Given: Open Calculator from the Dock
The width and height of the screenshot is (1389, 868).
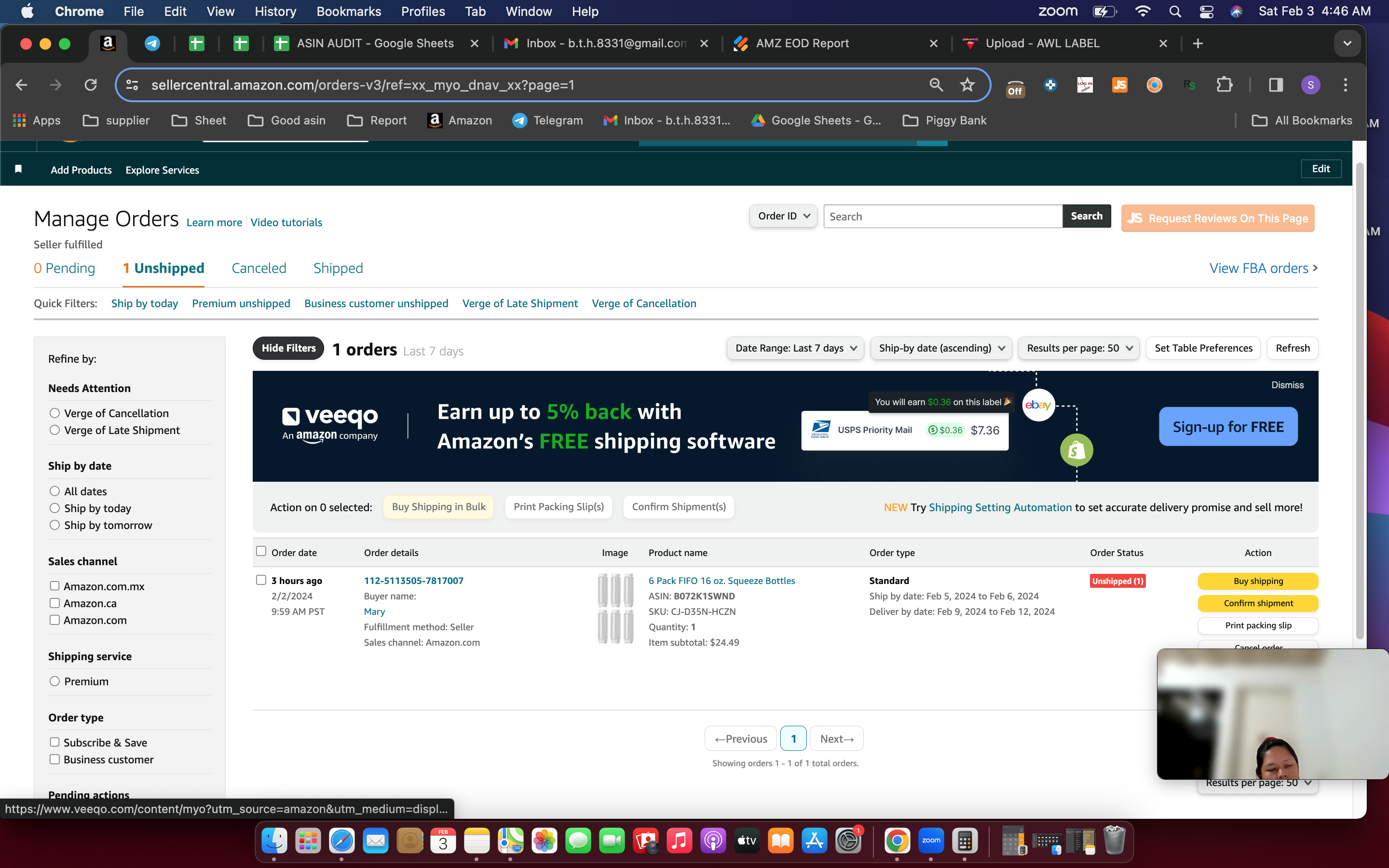Looking at the screenshot, I should tap(965, 841).
